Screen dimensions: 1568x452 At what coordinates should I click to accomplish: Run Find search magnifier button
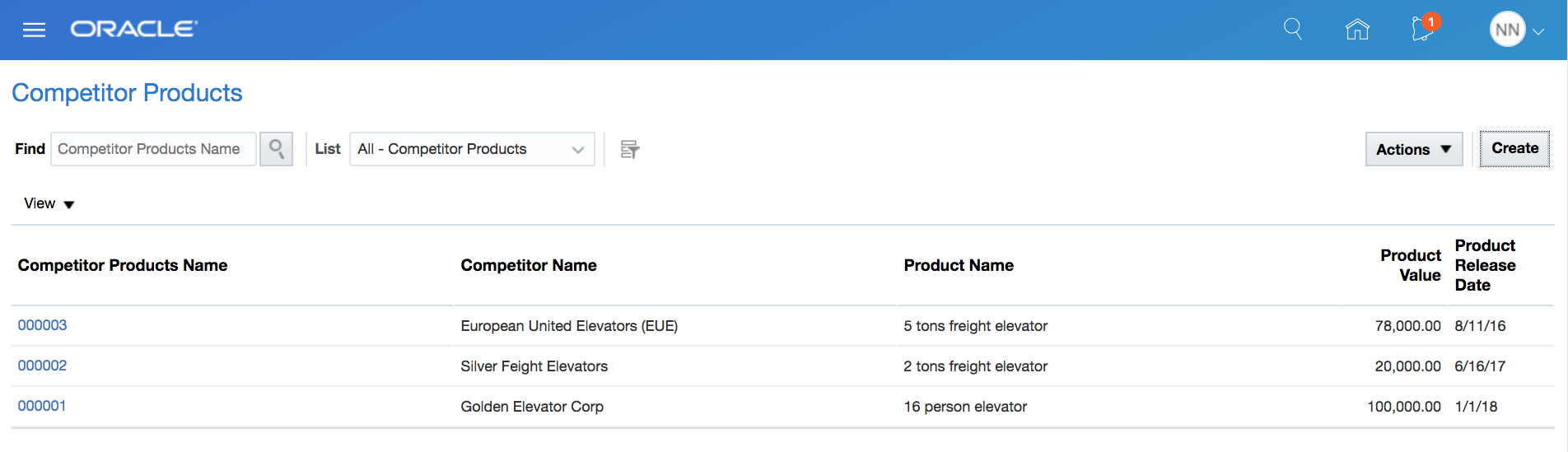coord(277,149)
